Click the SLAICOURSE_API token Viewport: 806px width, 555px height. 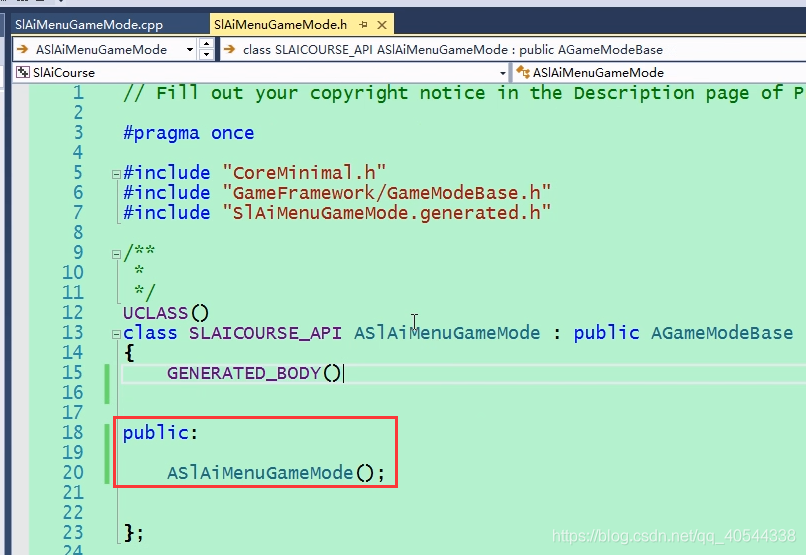265,333
